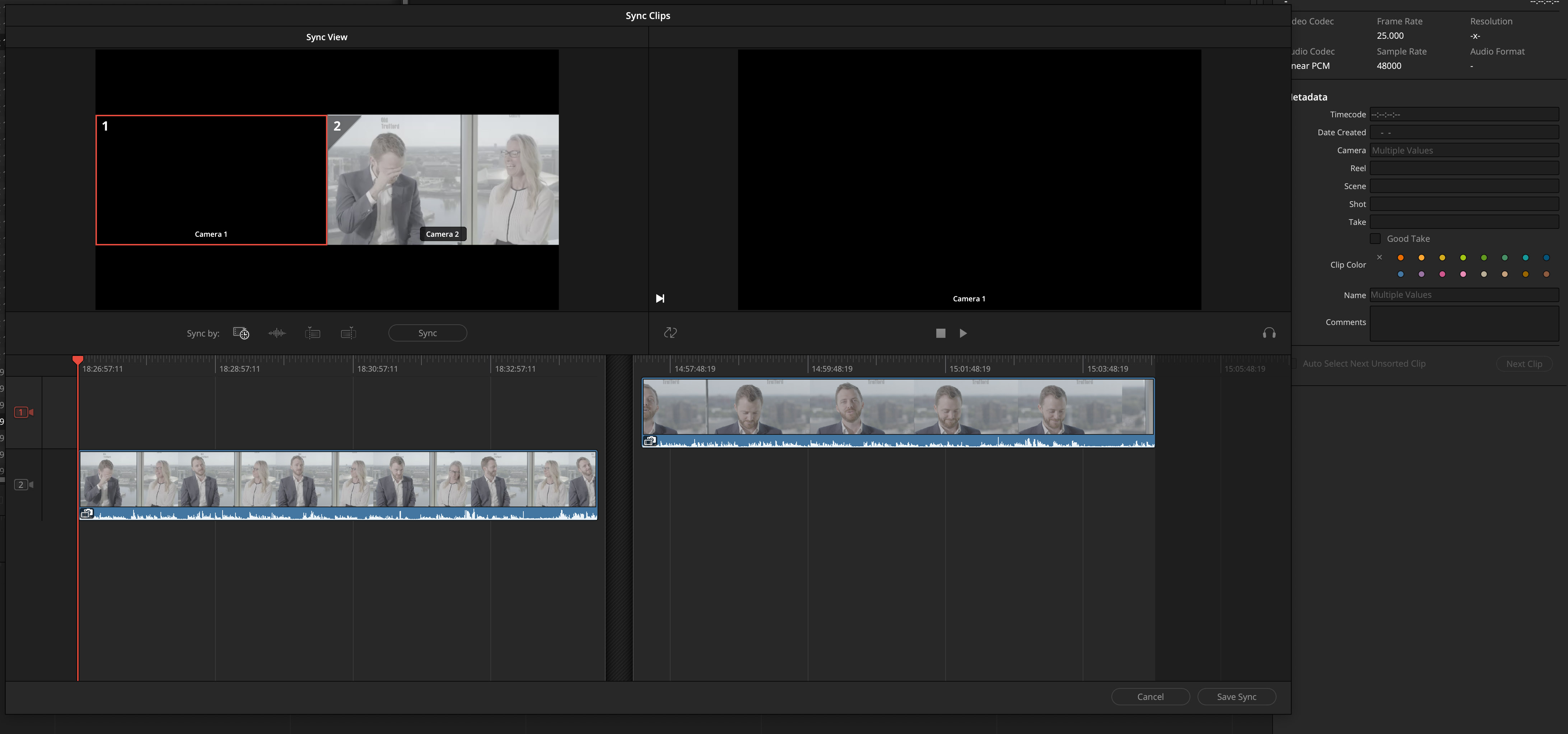Screen dimensions: 1568x734
Task: Click the Sync View header label
Action: point(327,37)
